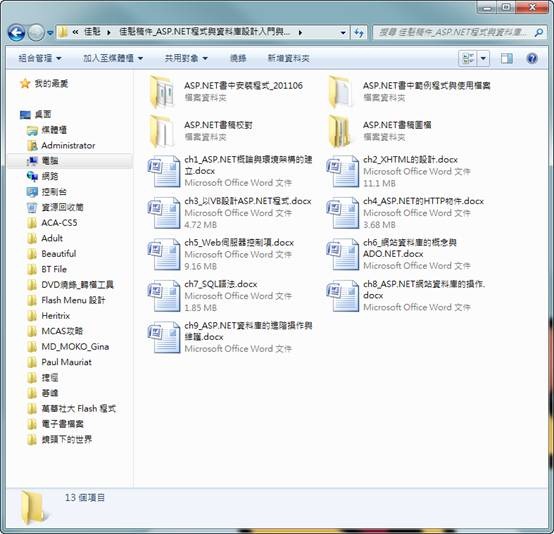554x534 pixels.
Task: Click the address bar folder icon
Action: [63, 33]
